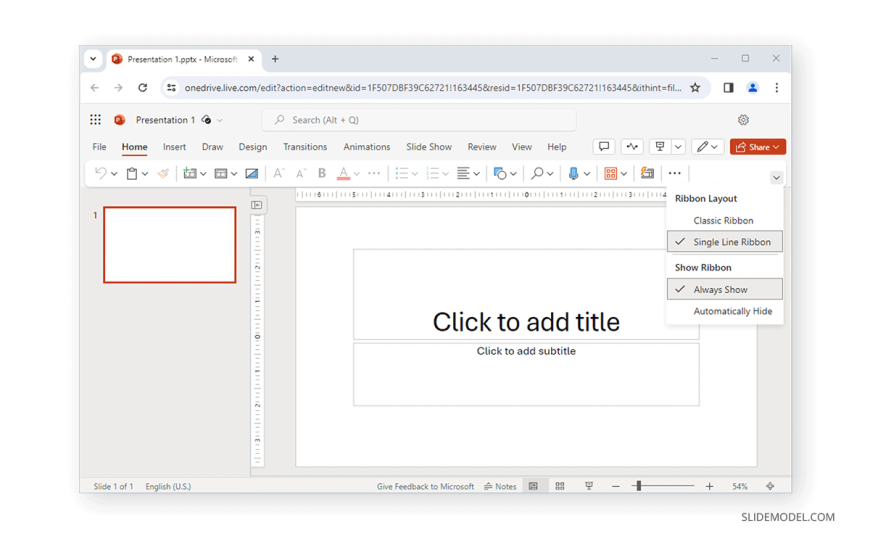Click the Search (Alt + Q) box
The width and height of the screenshot is (870, 539).
(x=419, y=120)
